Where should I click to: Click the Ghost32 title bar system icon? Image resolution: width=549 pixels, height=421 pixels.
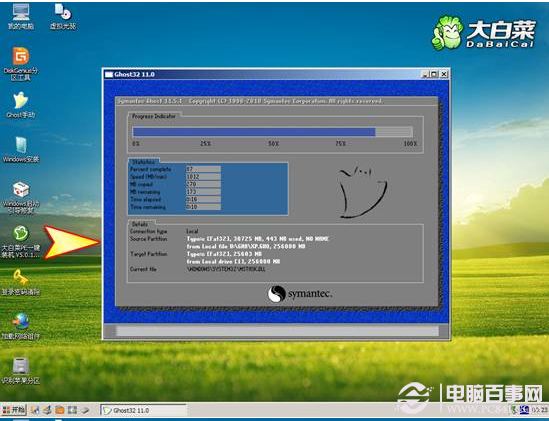pos(109,74)
